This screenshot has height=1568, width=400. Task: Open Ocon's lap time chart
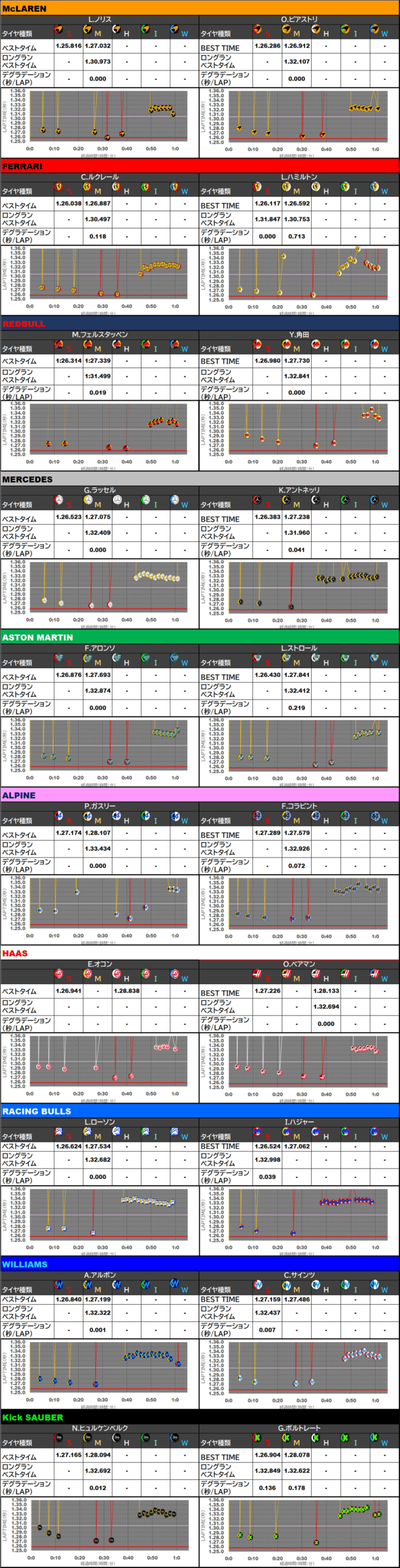coord(100,1068)
